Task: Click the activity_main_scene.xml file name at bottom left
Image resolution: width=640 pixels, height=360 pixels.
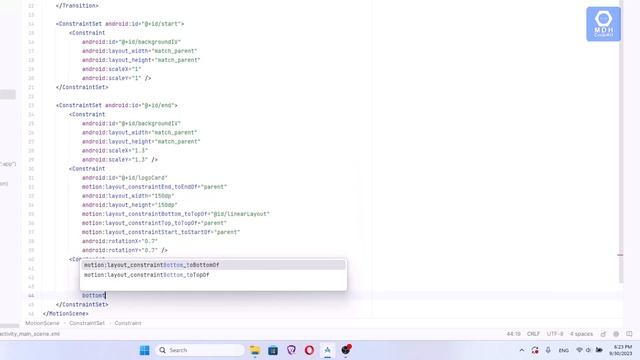Action: pos(30,334)
